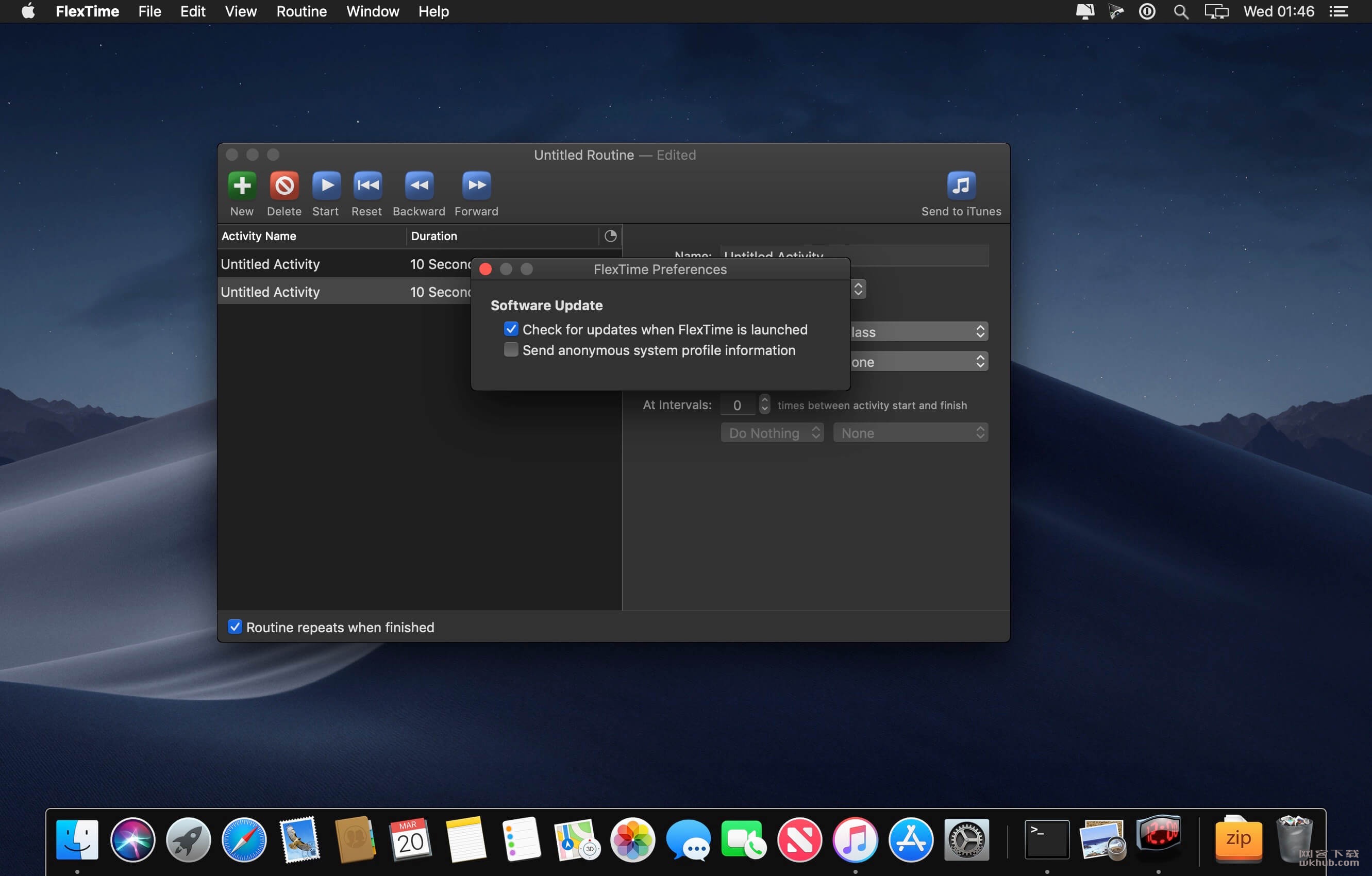Click the At Intervals number field
This screenshot has height=876, width=1372.
tap(738, 405)
